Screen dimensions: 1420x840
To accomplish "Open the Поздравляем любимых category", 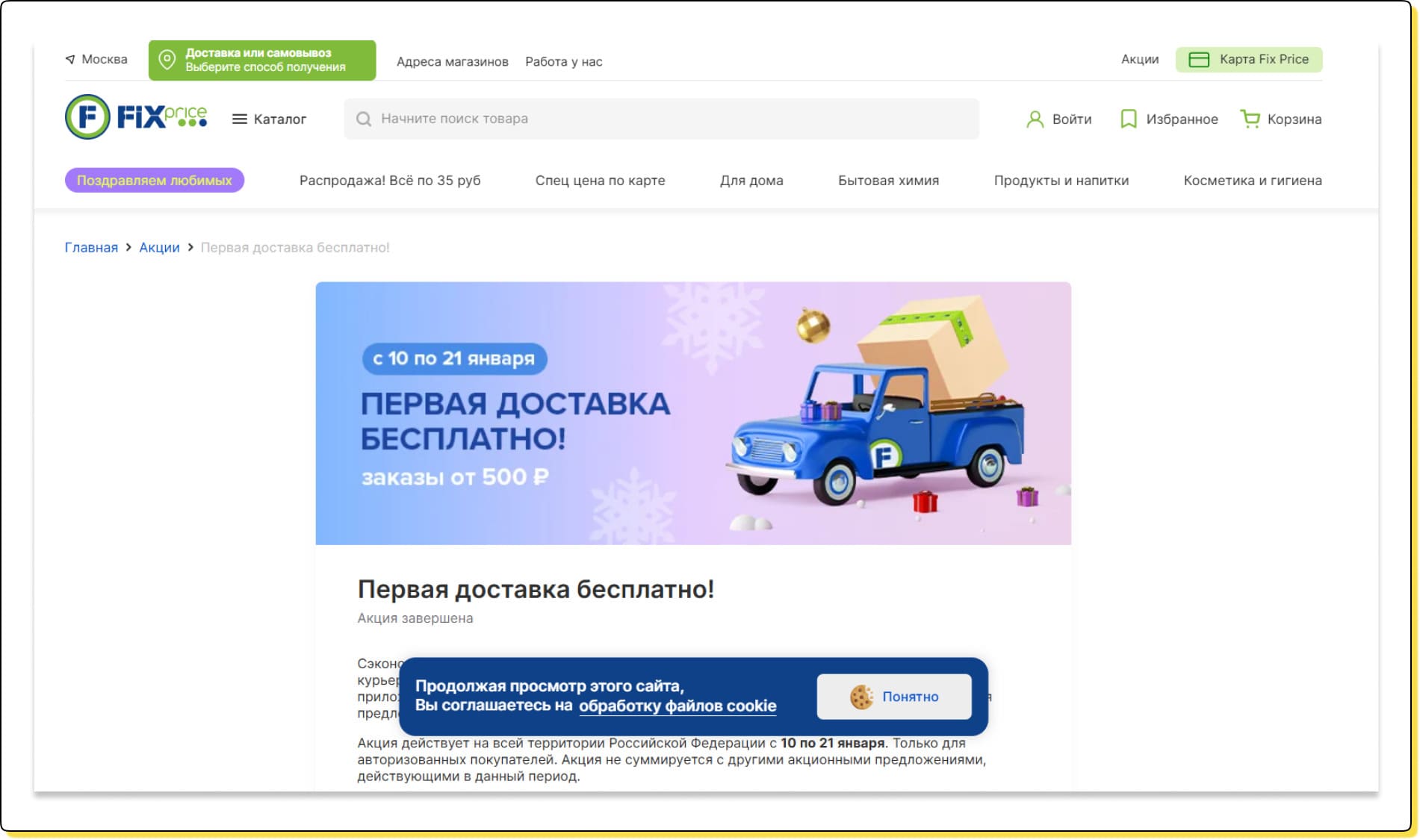I will tap(155, 181).
